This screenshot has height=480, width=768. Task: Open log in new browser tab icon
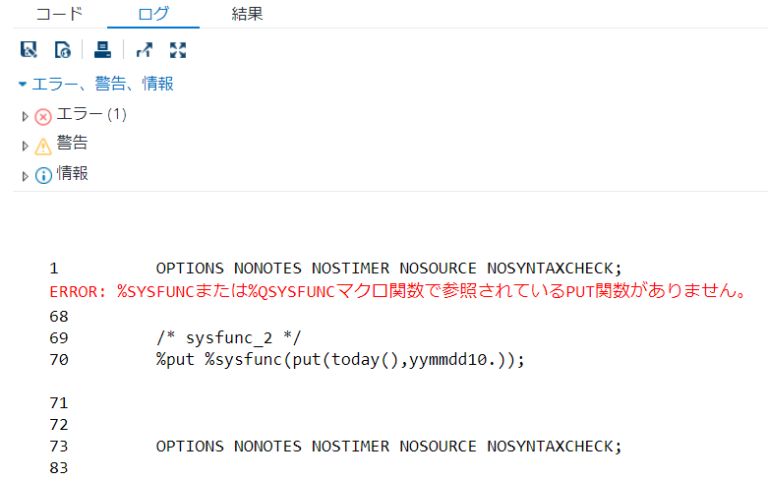(x=144, y=50)
